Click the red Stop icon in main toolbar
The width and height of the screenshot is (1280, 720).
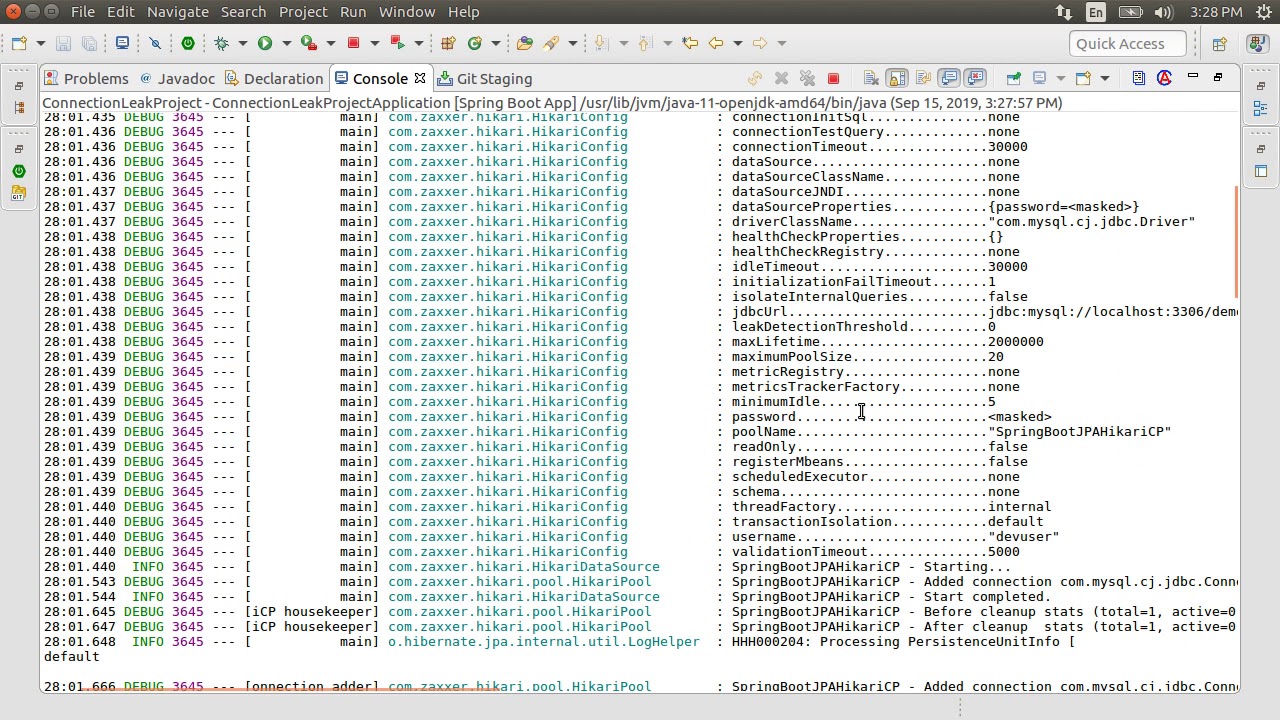(x=353, y=43)
